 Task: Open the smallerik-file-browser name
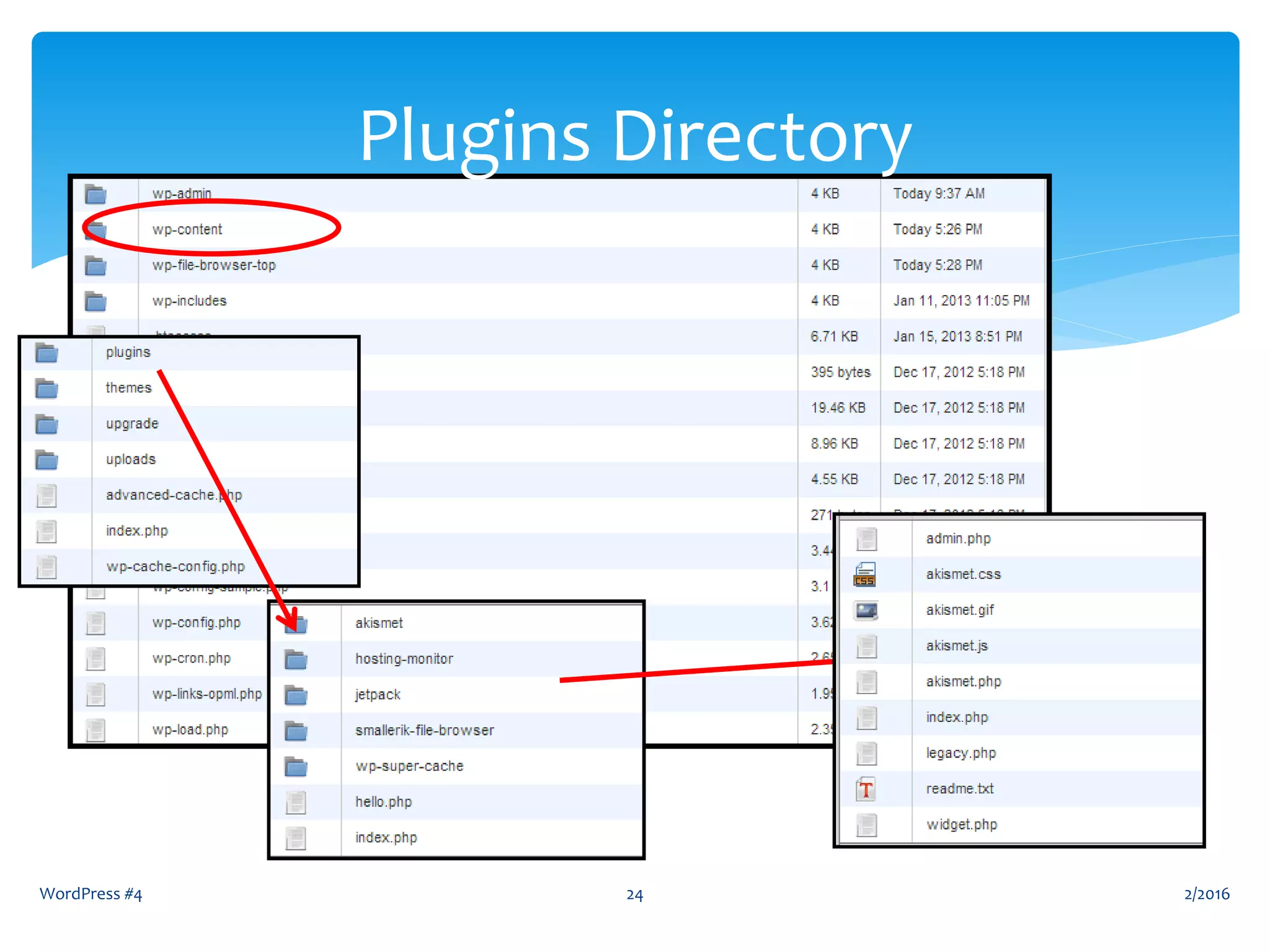[x=425, y=730]
